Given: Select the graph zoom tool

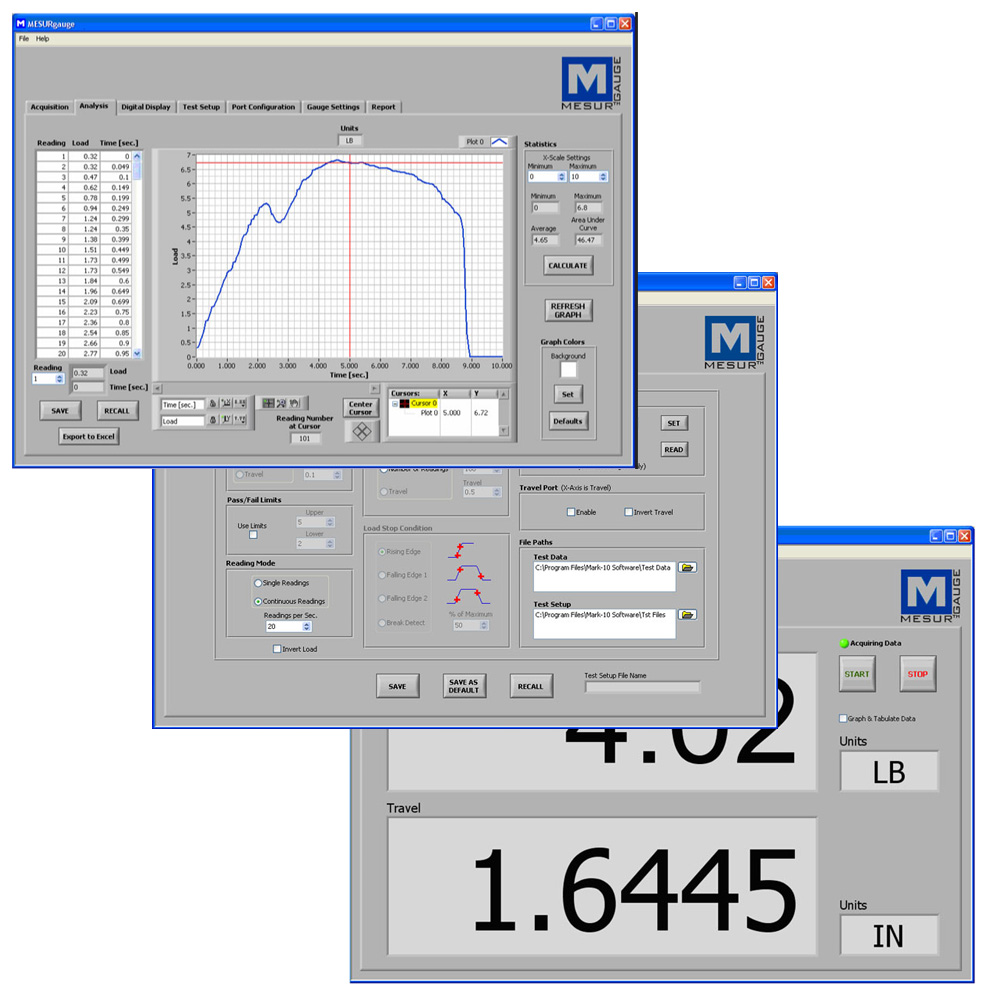Looking at the screenshot, I should 281,403.
